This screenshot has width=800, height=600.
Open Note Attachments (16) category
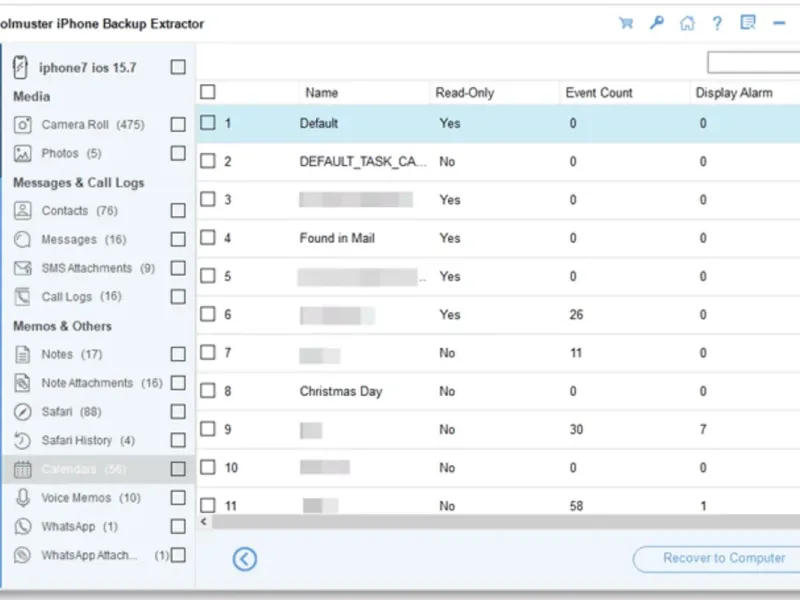click(x=102, y=383)
